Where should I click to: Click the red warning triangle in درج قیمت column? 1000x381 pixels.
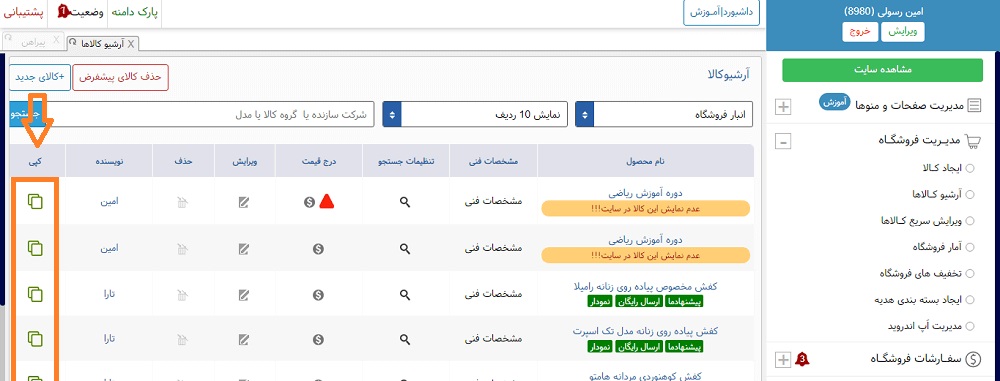coord(327,202)
